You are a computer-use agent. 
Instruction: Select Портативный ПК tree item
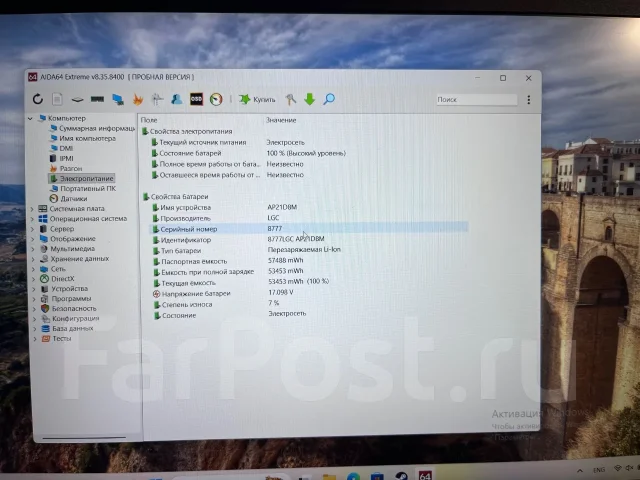83,189
